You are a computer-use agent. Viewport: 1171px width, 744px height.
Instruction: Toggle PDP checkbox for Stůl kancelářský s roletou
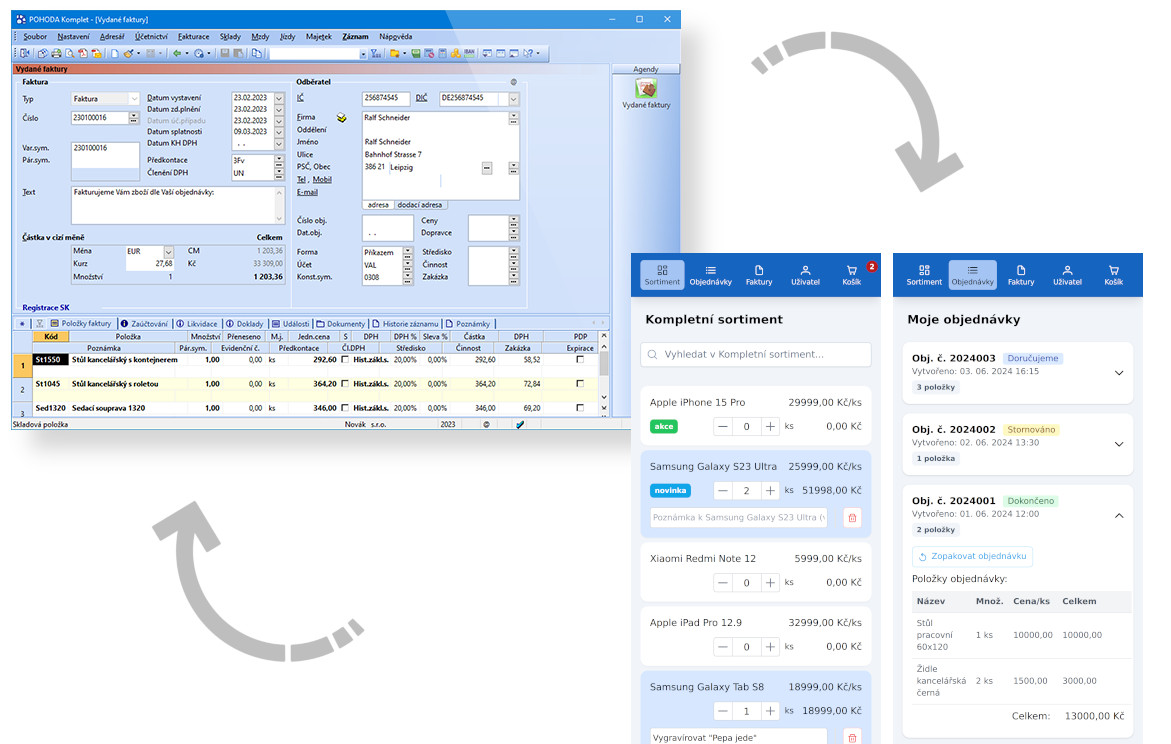[x=580, y=383]
